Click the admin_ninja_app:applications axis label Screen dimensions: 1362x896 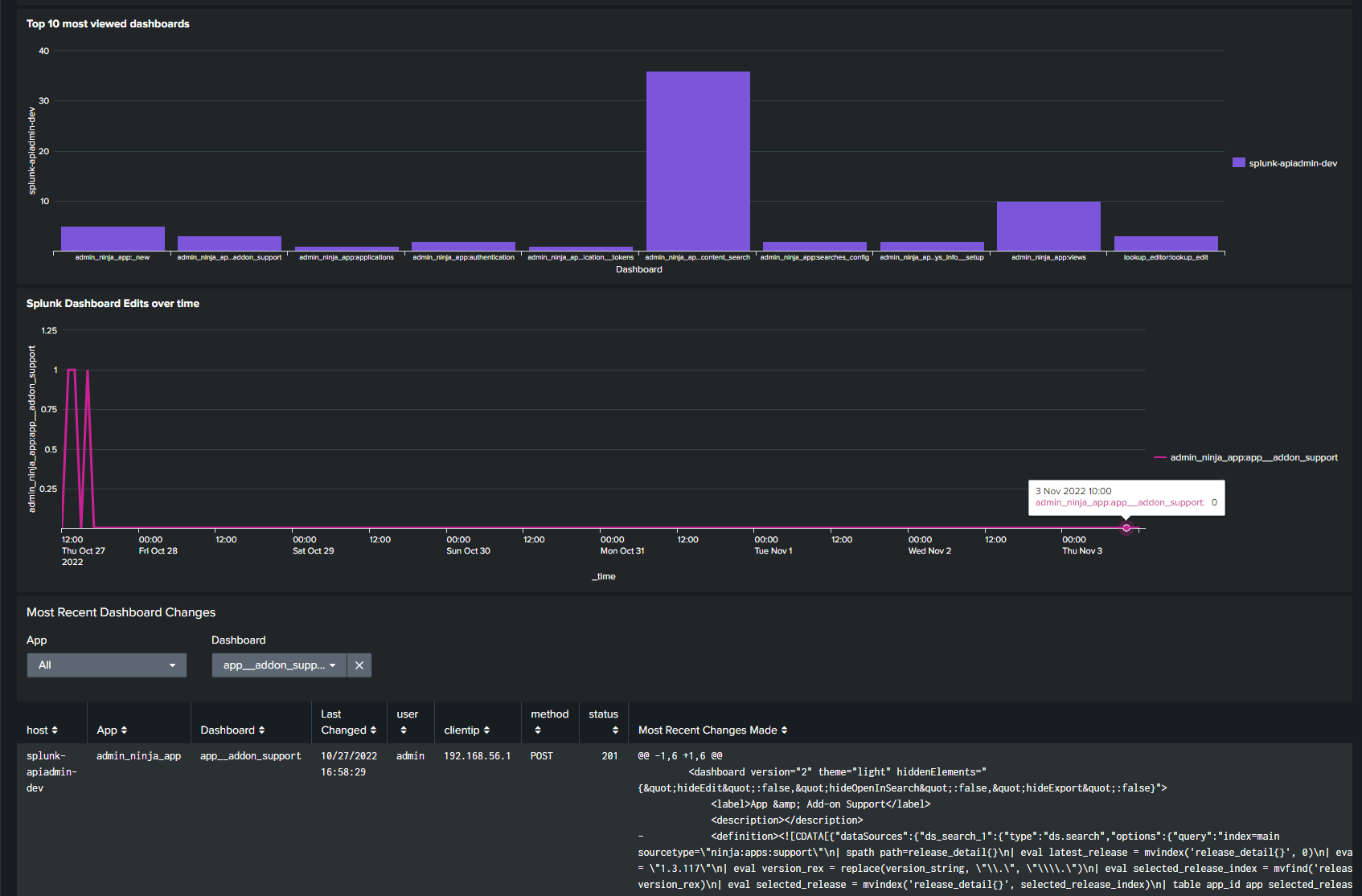pyautogui.click(x=347, y=257)
